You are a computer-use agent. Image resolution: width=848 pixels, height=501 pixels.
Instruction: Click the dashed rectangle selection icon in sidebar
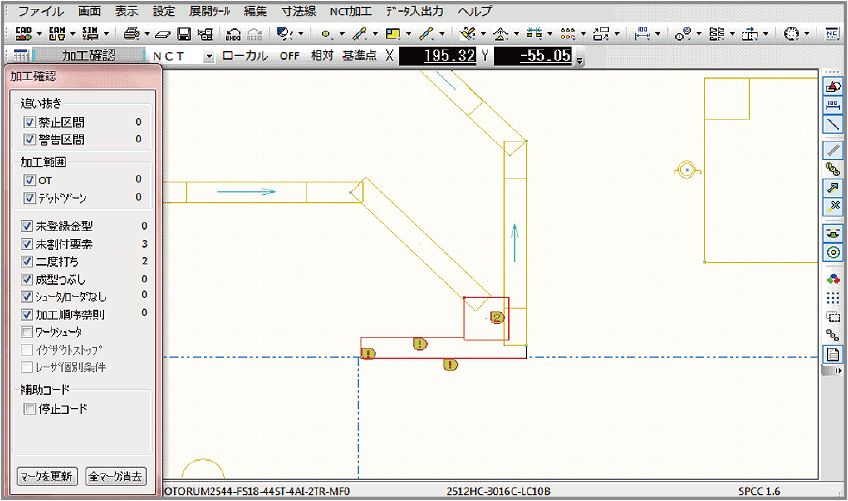tap(833, 317)
